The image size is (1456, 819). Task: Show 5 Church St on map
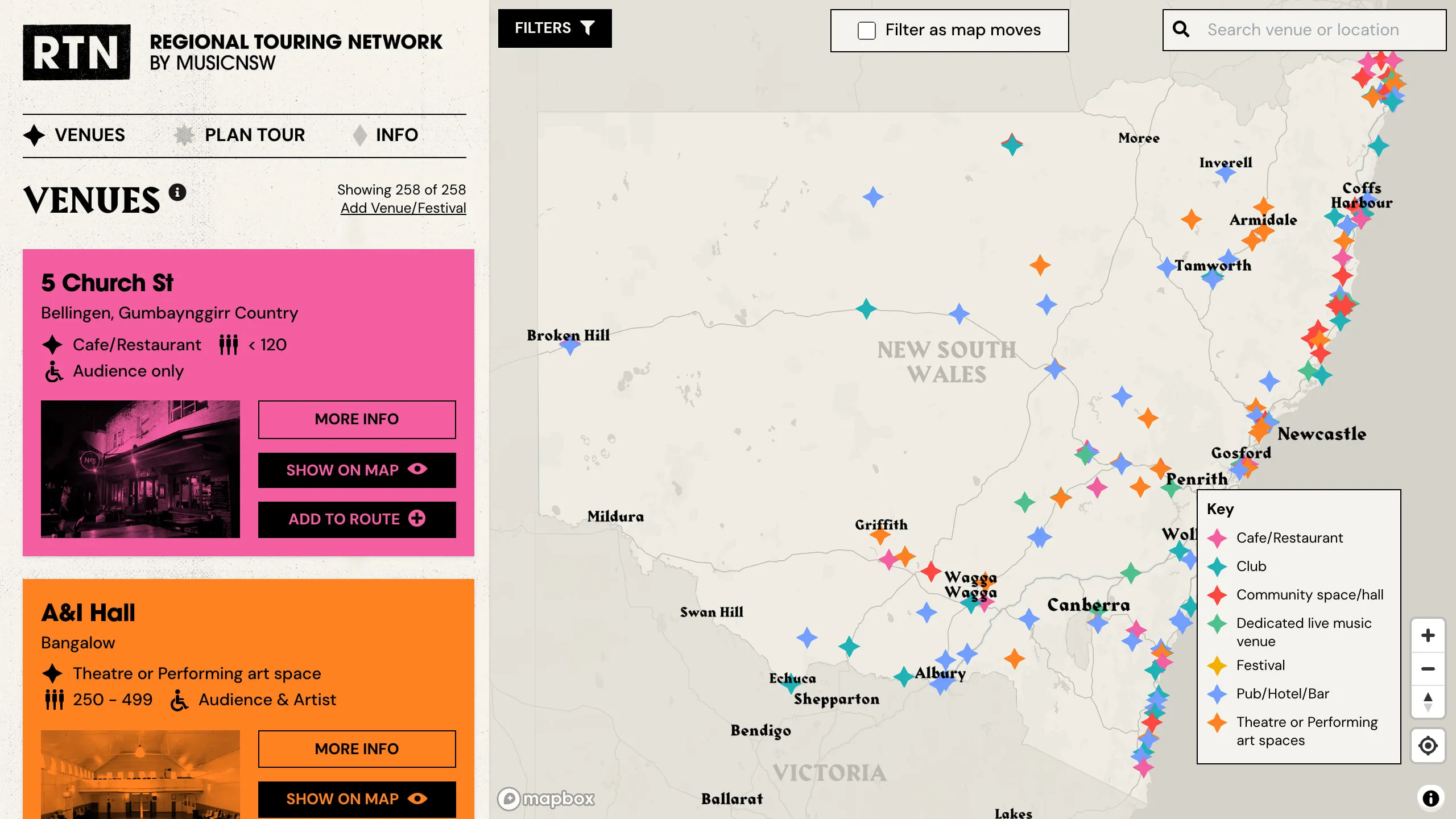click(x=357, y=470)
